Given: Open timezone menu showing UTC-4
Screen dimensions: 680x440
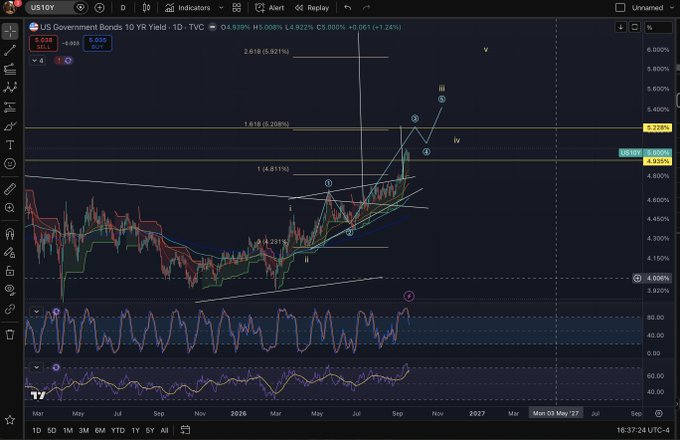Looking at the screenshot, I should pos(643,430).
